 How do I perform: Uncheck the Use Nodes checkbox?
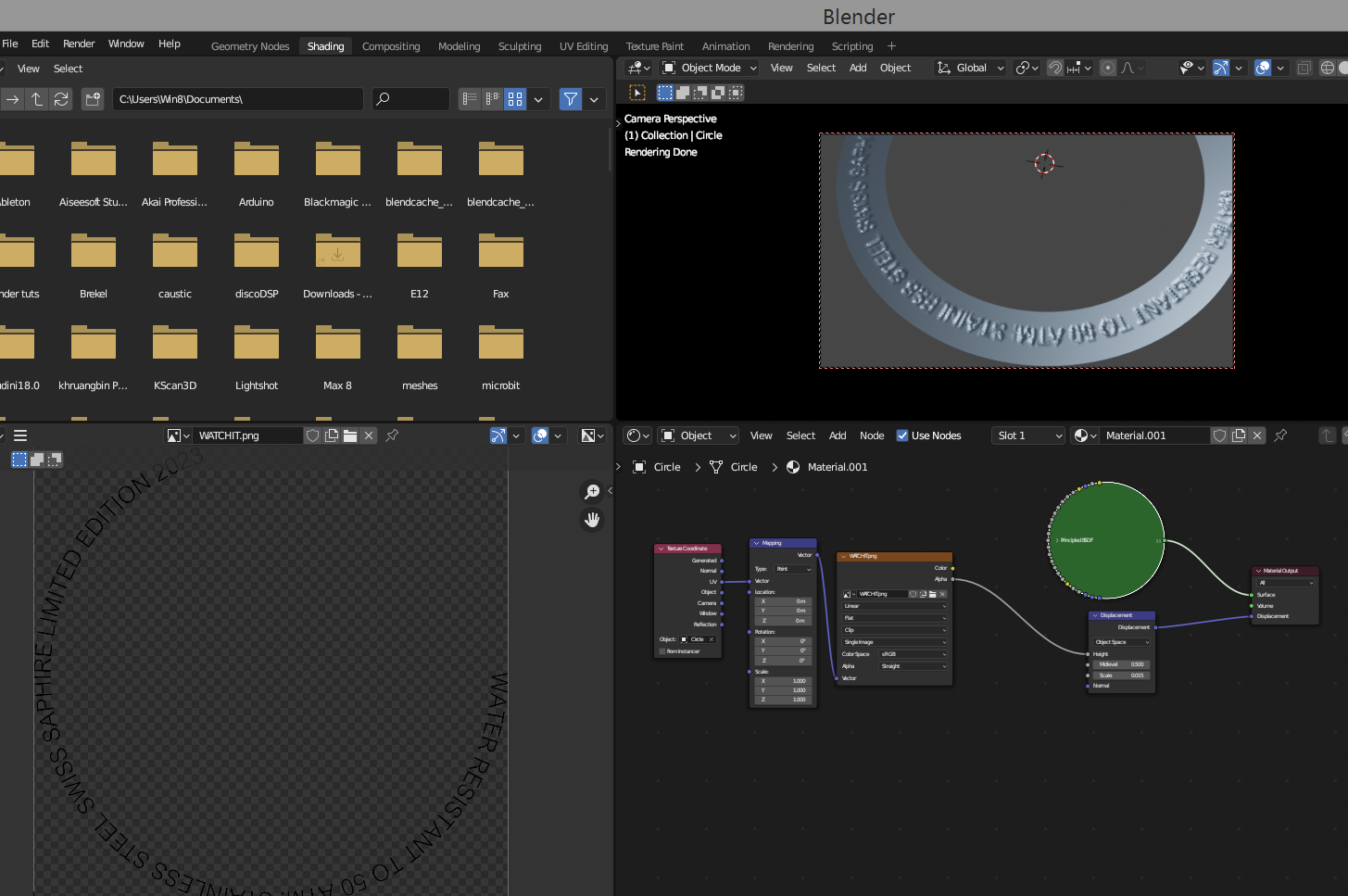point(902,435)
